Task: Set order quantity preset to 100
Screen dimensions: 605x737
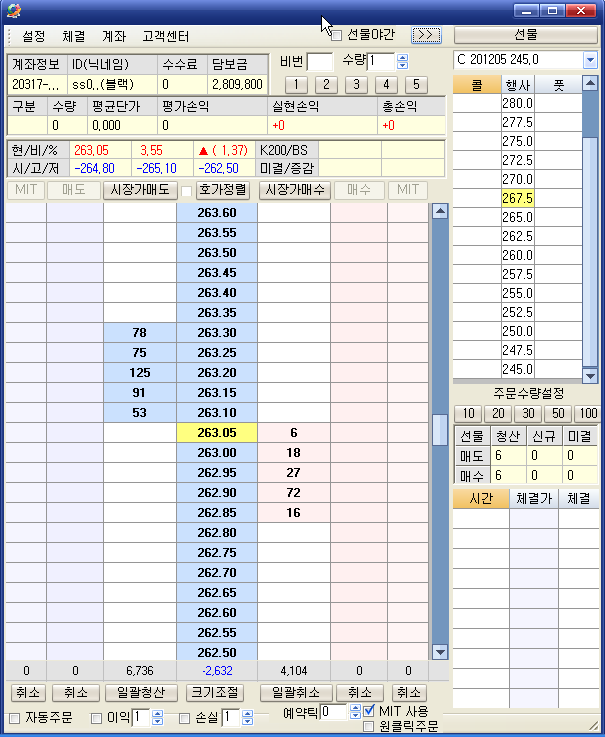Action: (x=587, y=414)
